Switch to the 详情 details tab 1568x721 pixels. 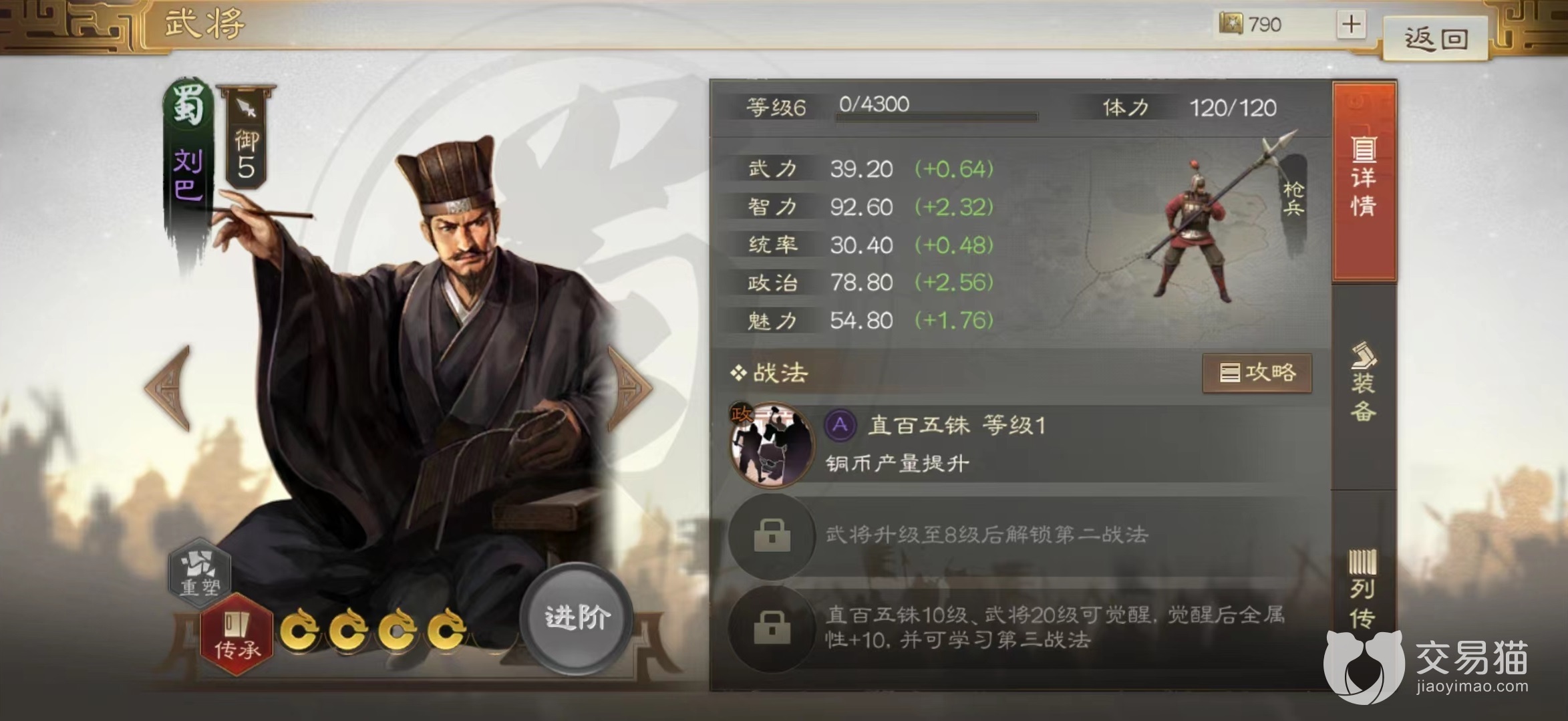1364,180
